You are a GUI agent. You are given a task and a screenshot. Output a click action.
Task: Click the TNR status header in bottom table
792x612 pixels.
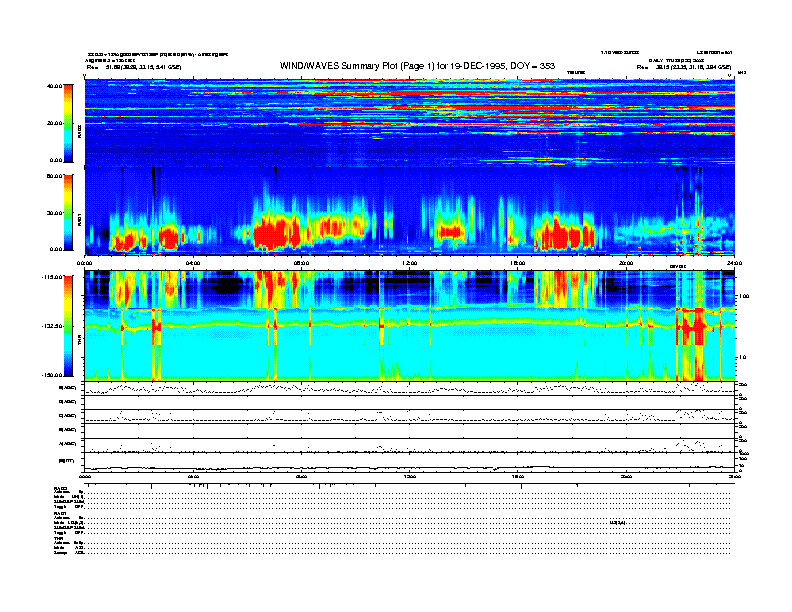tap(58, 538)
